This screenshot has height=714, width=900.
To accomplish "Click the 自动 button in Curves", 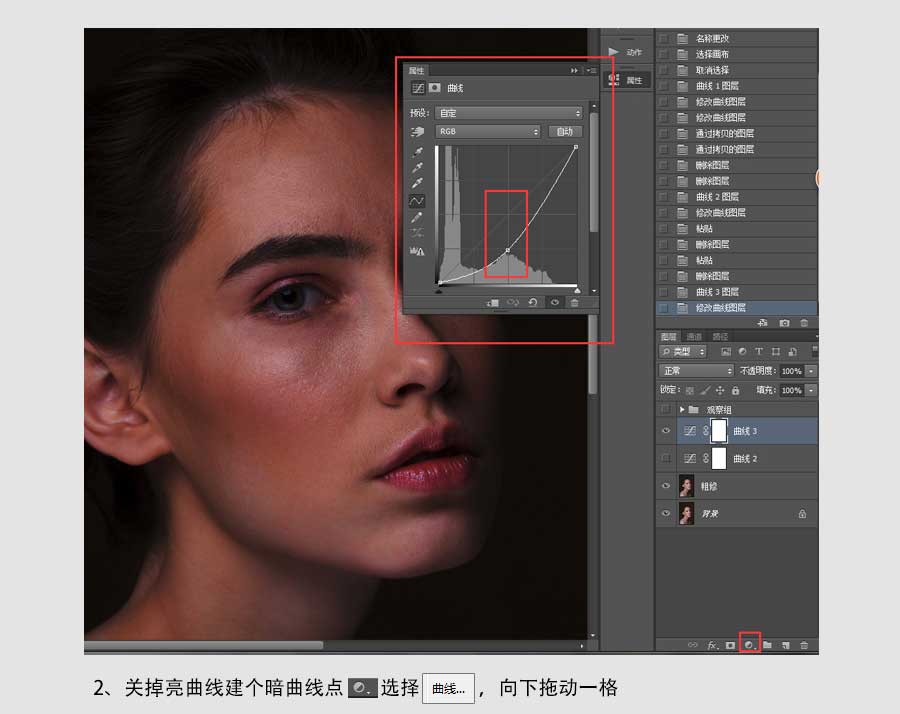I will [x=565, y=131].
